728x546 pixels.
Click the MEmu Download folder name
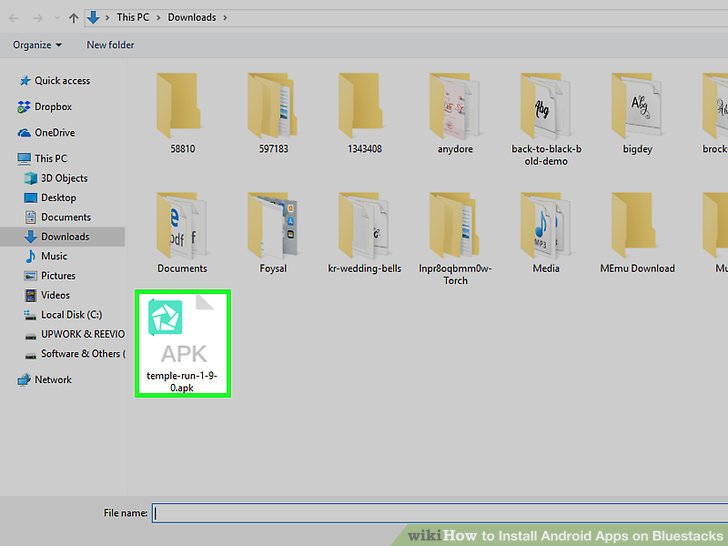[637, 268]
